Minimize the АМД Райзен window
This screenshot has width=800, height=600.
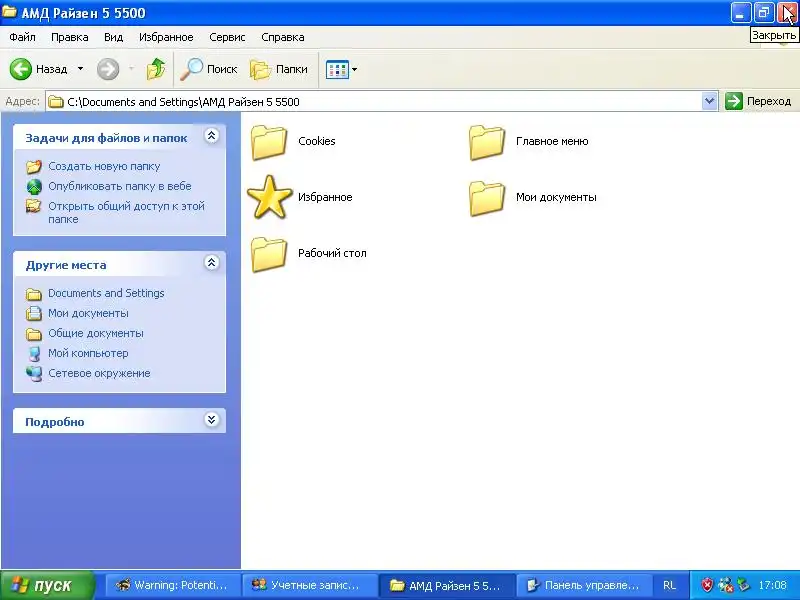(740, 13)
